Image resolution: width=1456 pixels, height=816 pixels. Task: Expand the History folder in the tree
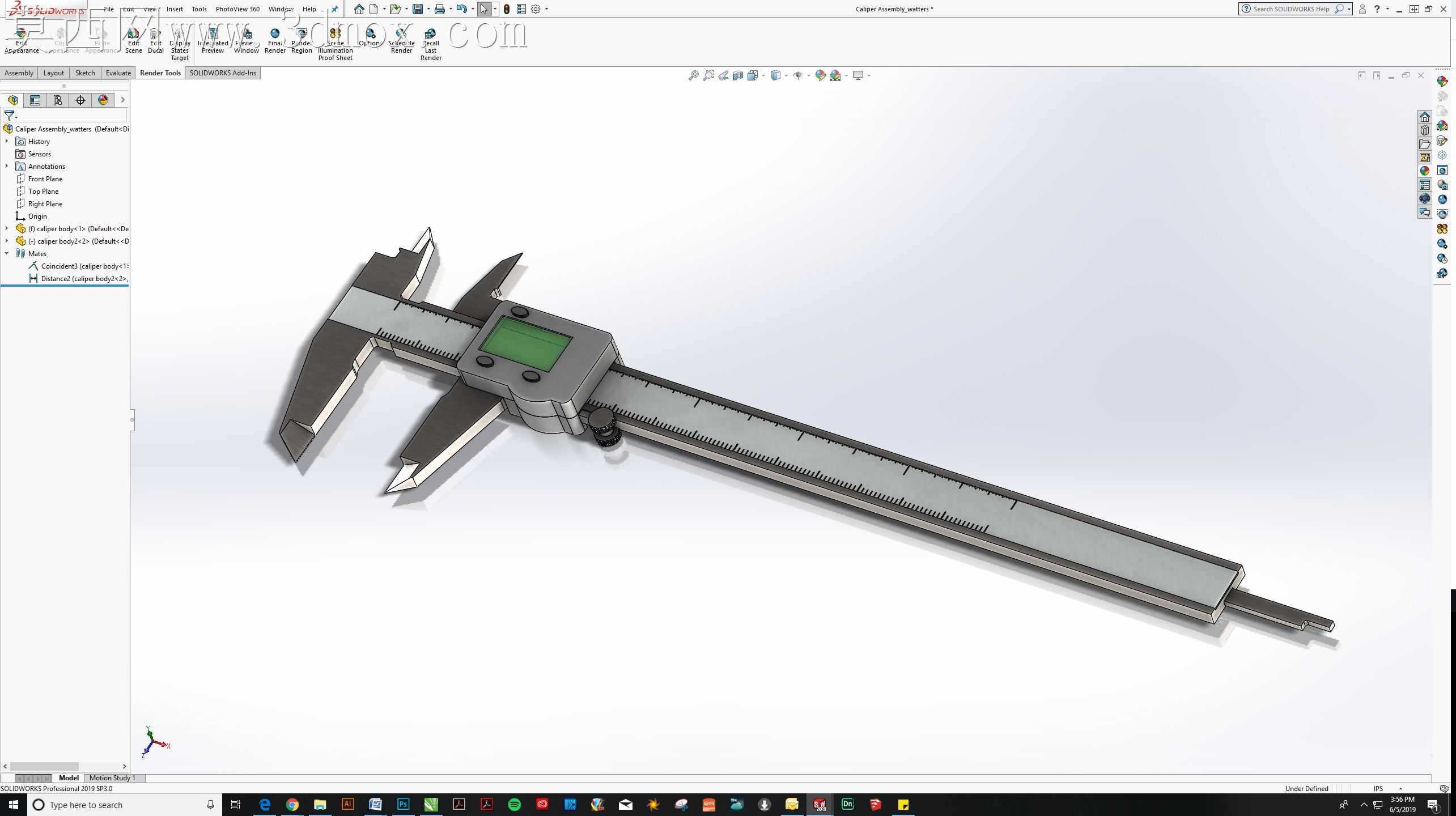click(7, 141)
